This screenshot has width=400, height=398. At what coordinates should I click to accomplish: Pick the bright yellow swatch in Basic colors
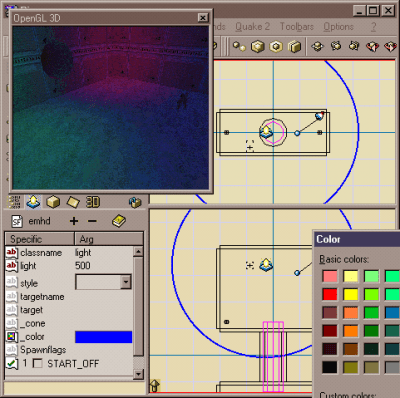point(350,294)
